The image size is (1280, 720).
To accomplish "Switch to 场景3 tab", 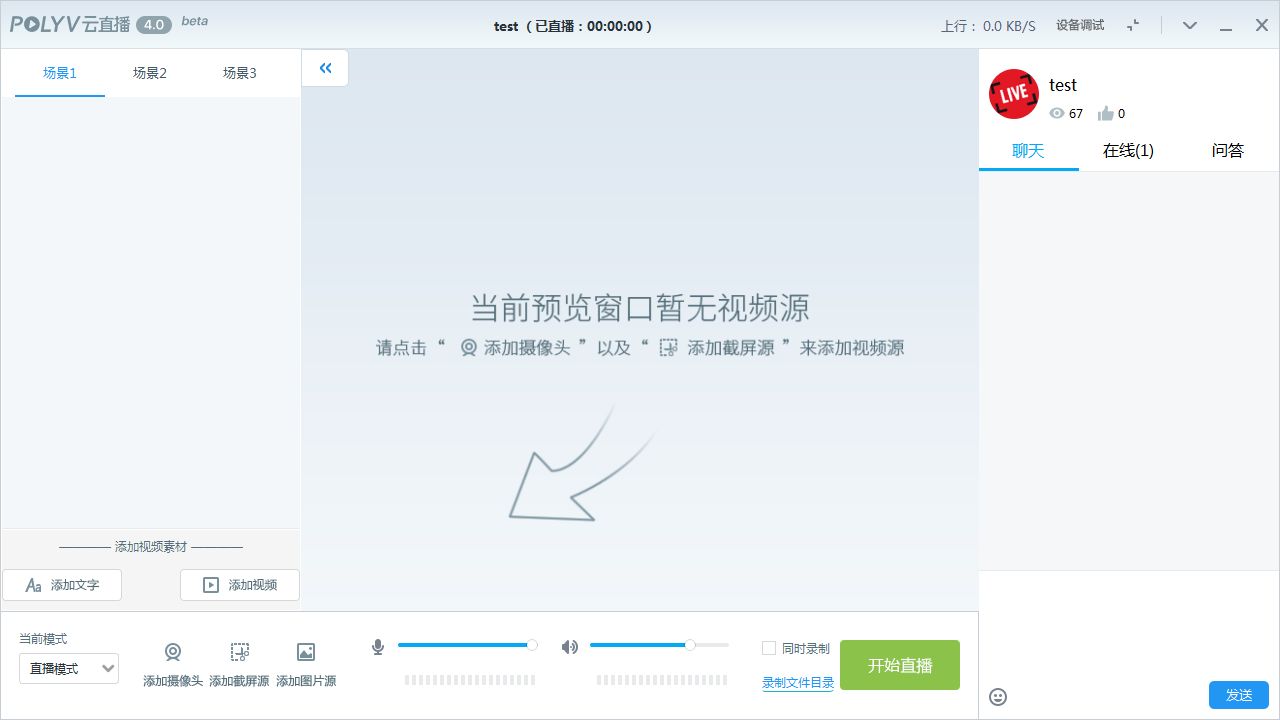I will (240, 73).
